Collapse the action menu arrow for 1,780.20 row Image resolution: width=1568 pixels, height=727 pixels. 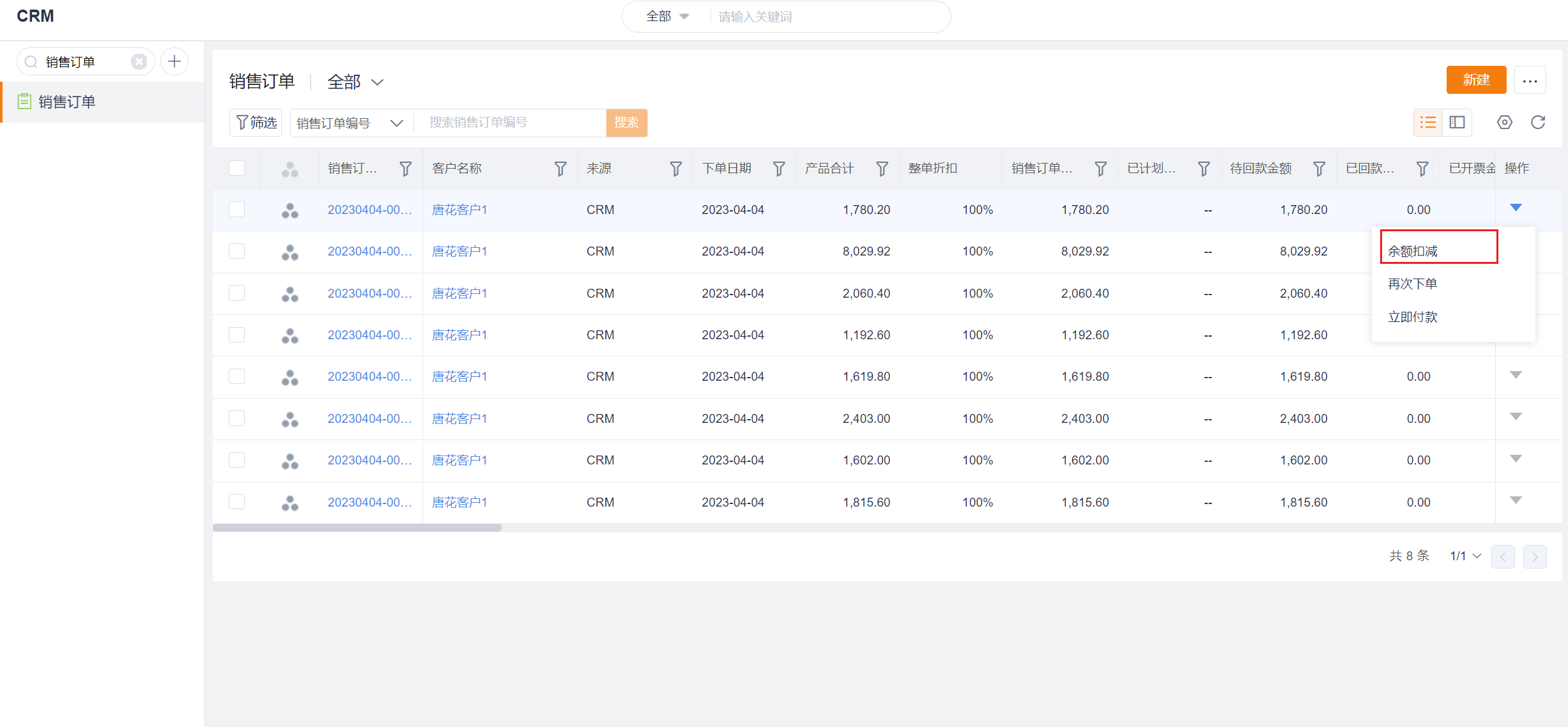1516,208
